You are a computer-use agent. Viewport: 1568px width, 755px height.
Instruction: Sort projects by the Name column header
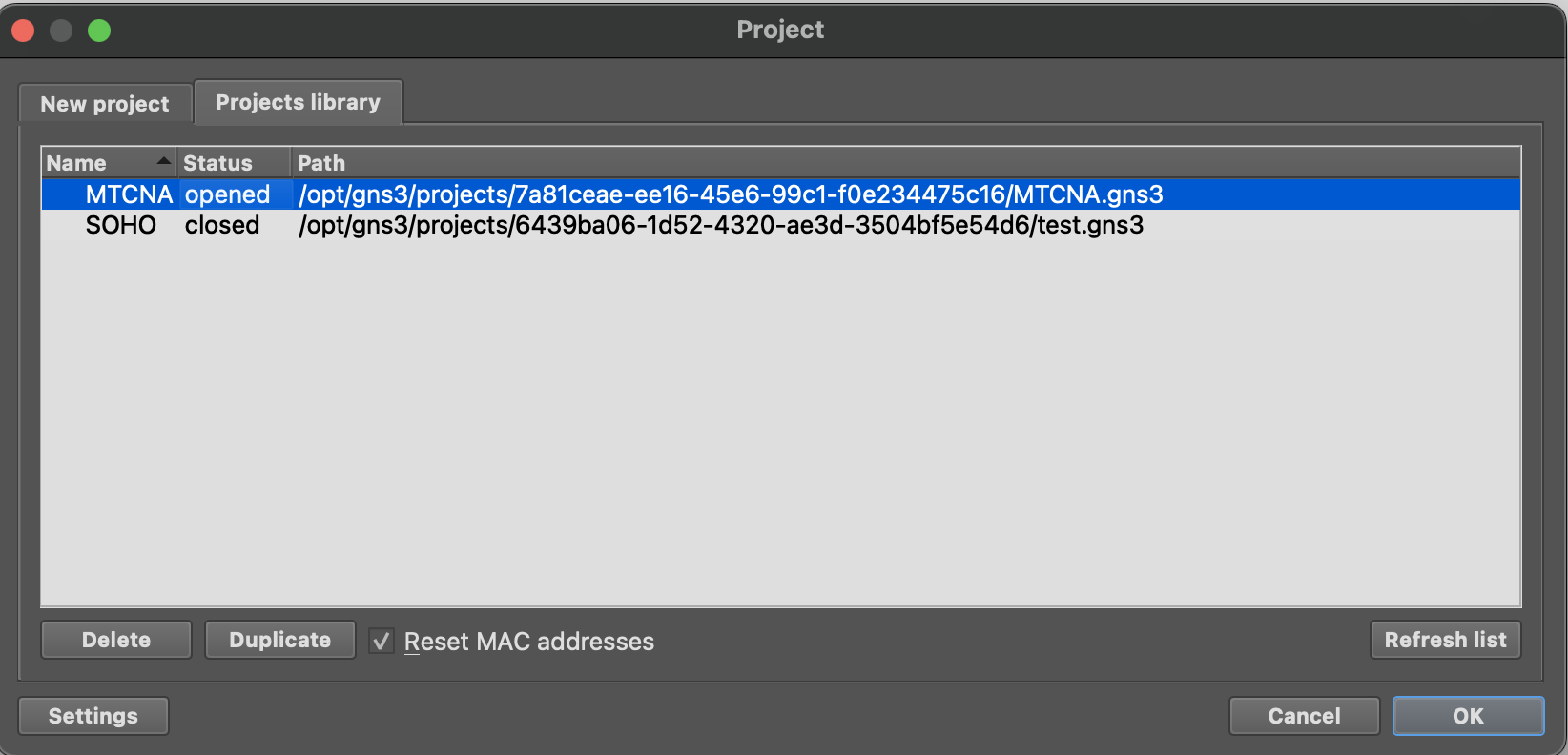77,163
